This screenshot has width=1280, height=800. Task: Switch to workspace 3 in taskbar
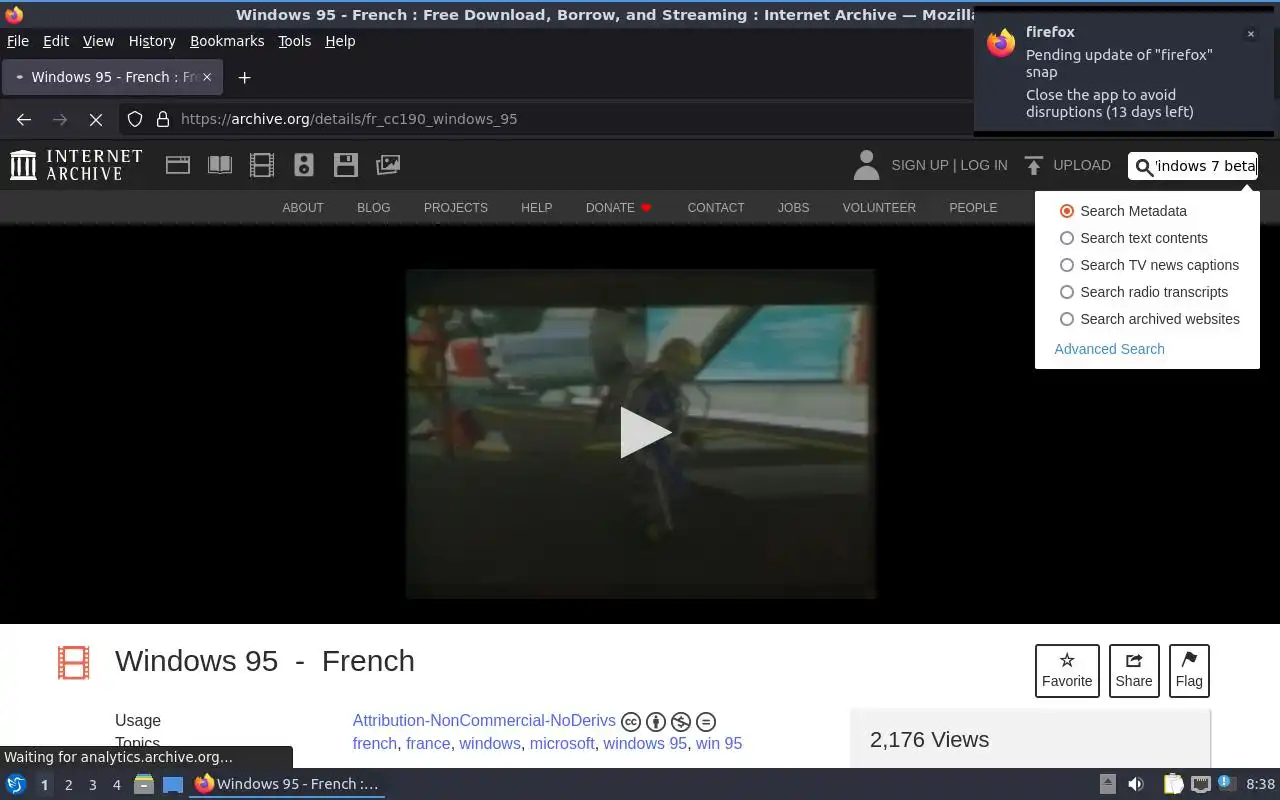coord(92,785)
